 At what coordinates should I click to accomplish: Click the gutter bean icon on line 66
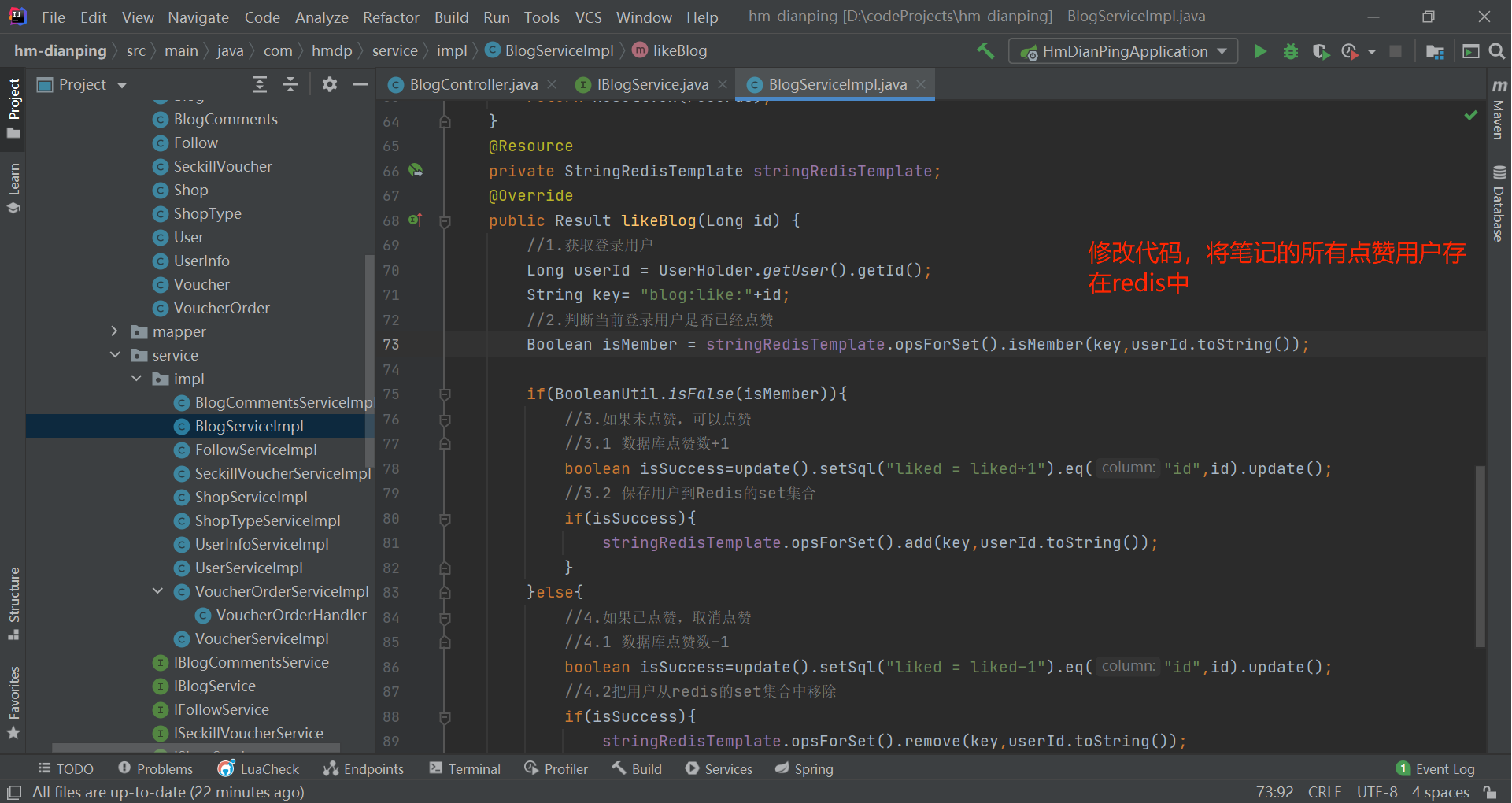pyautogui.click(x=416, y=170)
